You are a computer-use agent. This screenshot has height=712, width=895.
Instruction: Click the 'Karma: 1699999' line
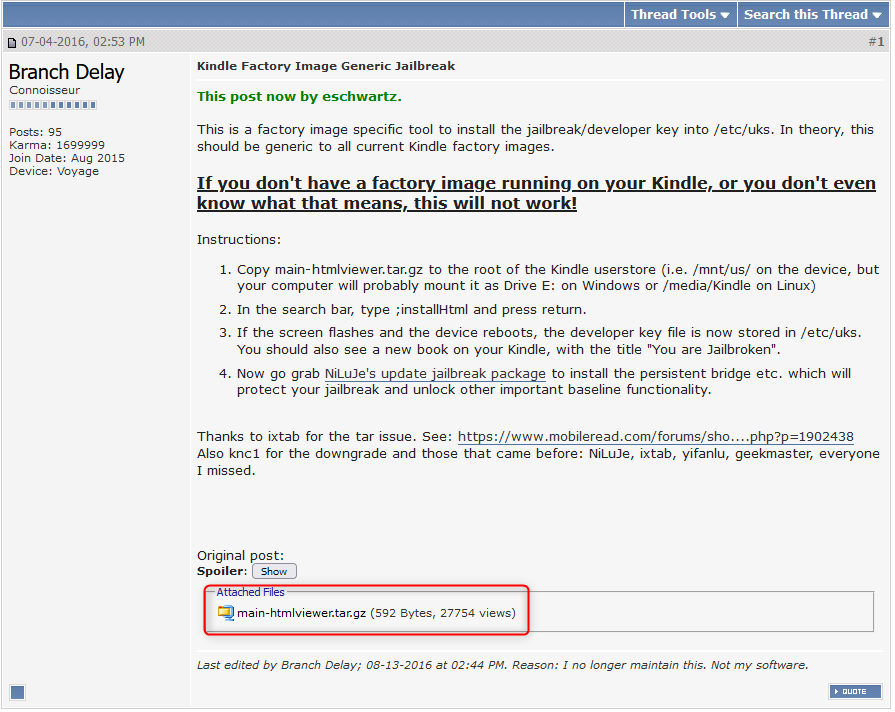click(57, 145)
